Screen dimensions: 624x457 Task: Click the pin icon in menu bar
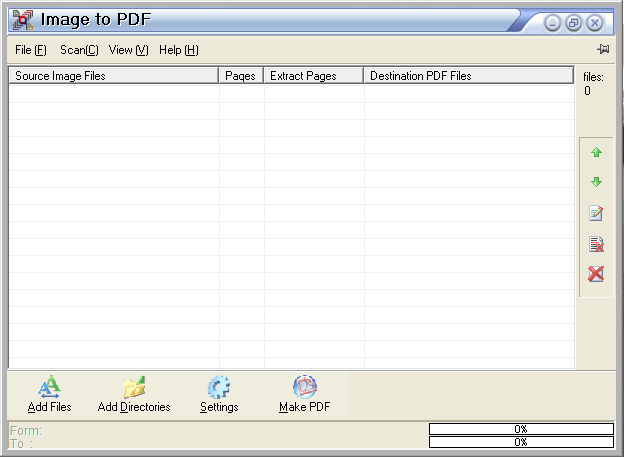coord(603,49)
